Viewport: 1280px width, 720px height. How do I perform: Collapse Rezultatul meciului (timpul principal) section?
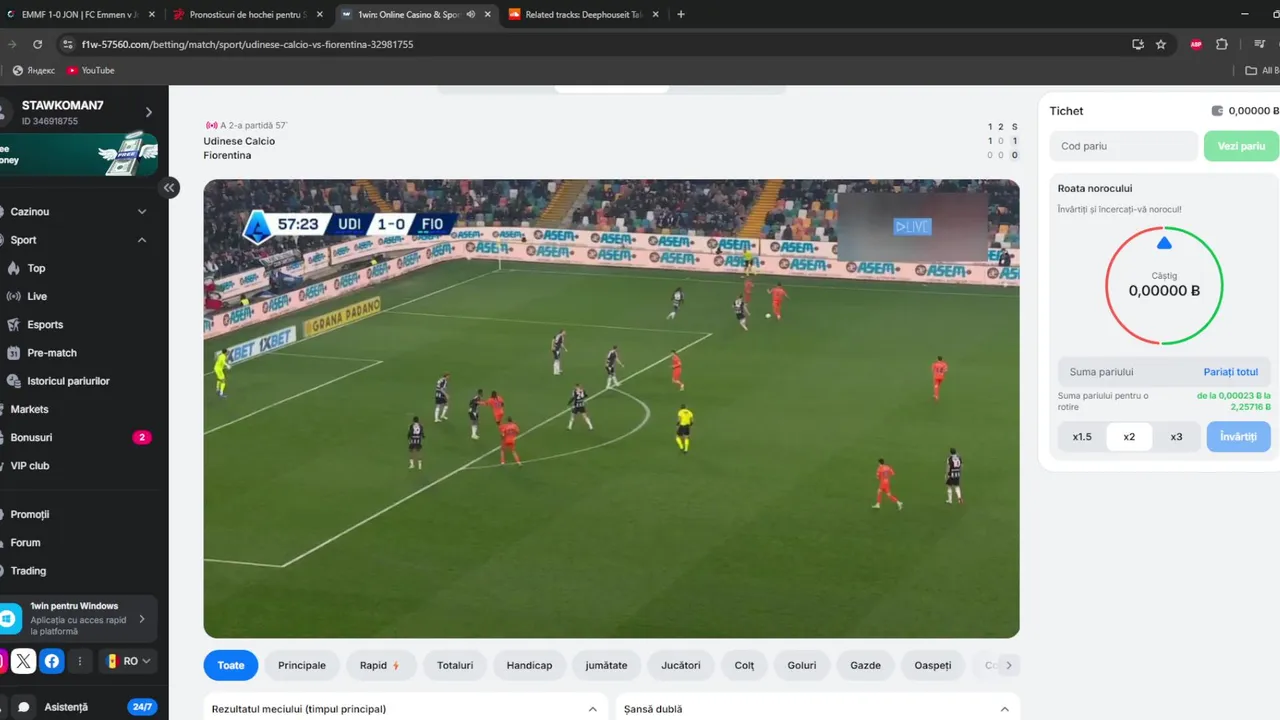tap(592, 709)
